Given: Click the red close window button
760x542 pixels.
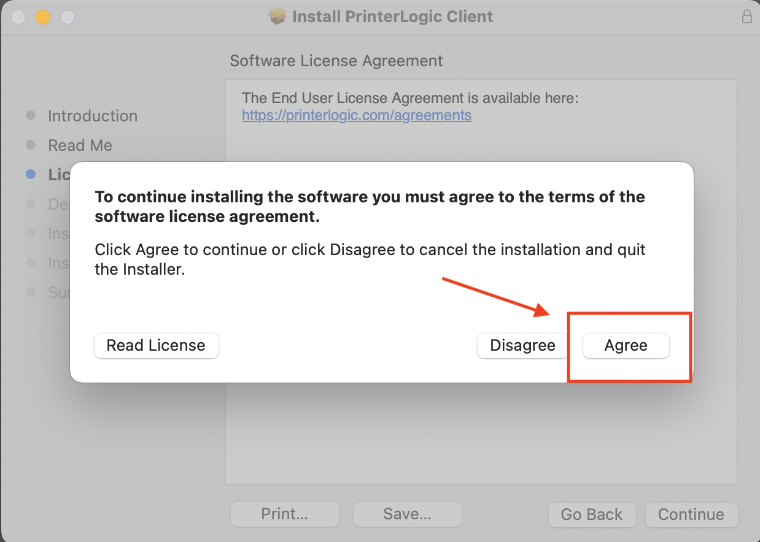Looking at the screenshot, I should (18, 17).
